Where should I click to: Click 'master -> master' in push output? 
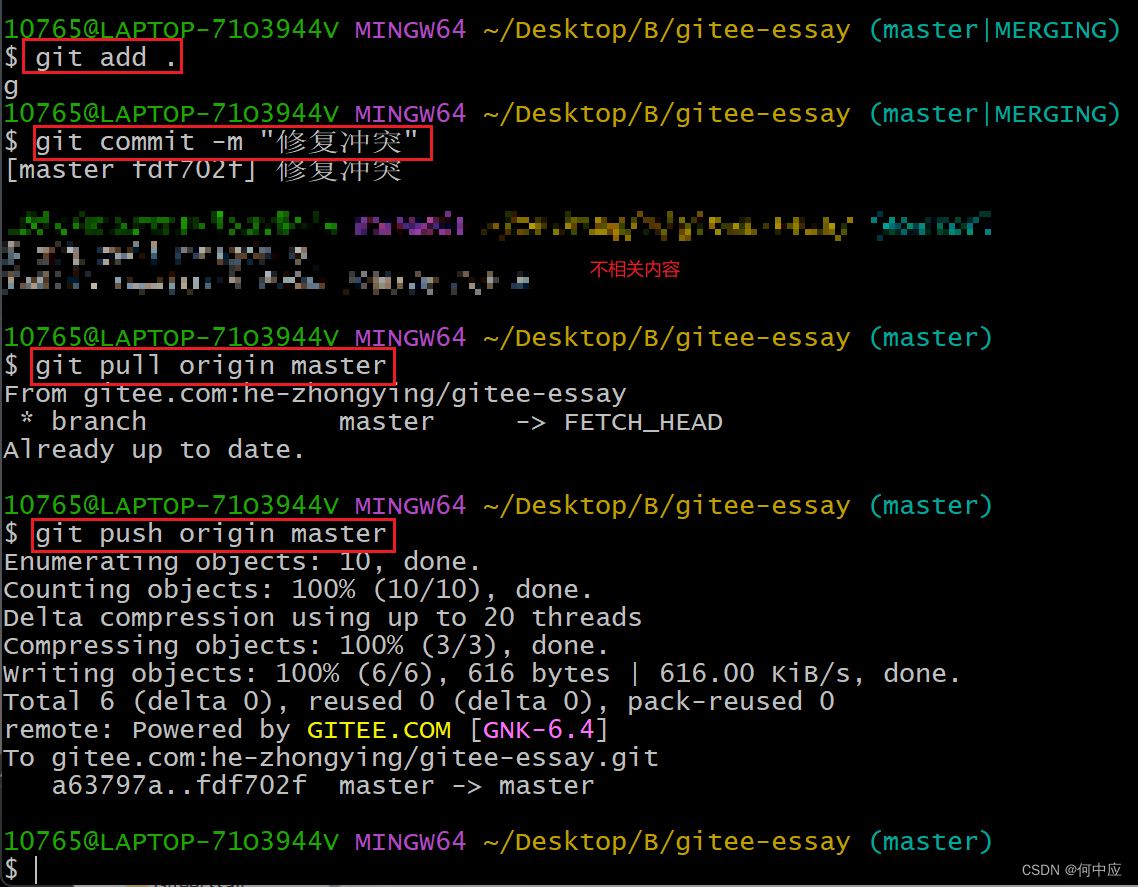click(467, 786)
